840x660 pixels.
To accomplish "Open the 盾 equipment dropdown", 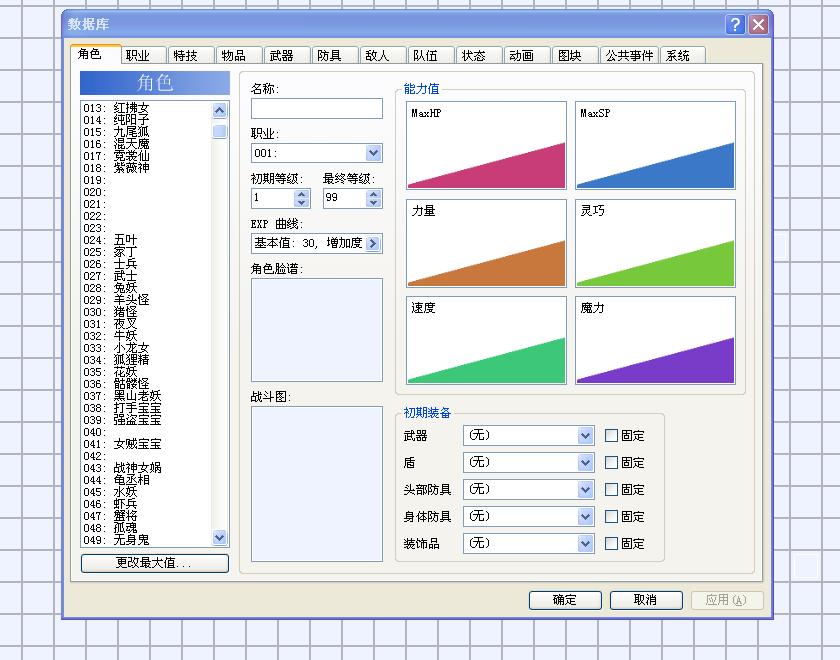I will (586, 462).
